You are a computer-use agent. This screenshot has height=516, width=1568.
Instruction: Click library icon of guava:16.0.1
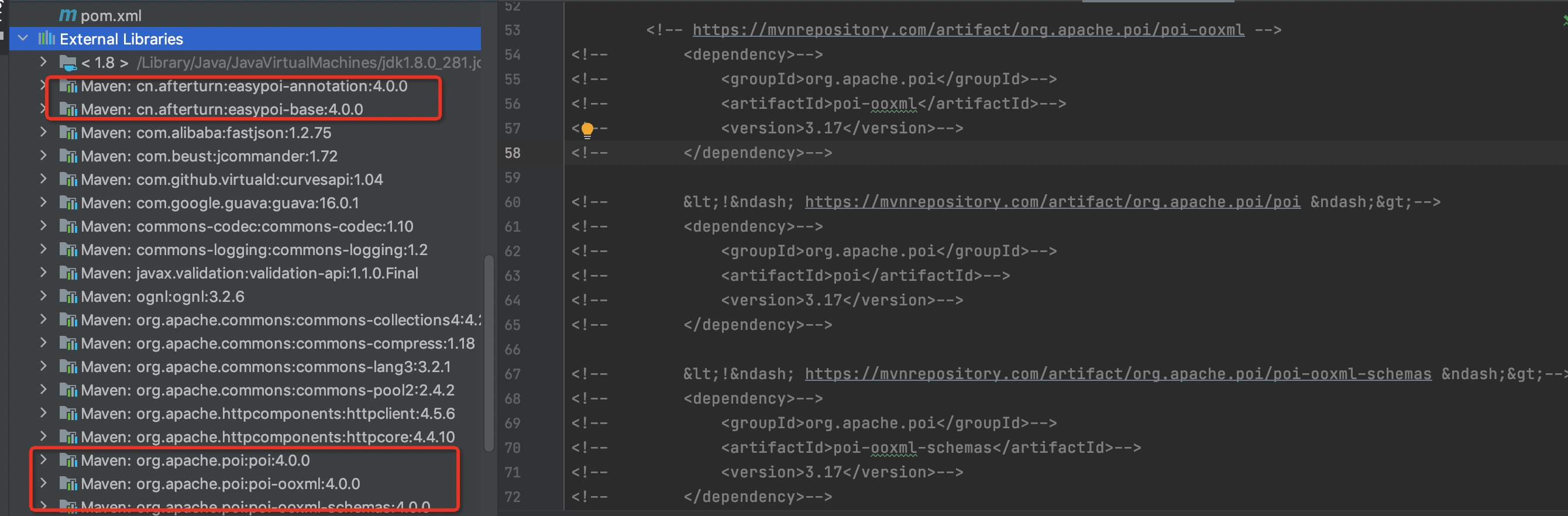(68, 203)
